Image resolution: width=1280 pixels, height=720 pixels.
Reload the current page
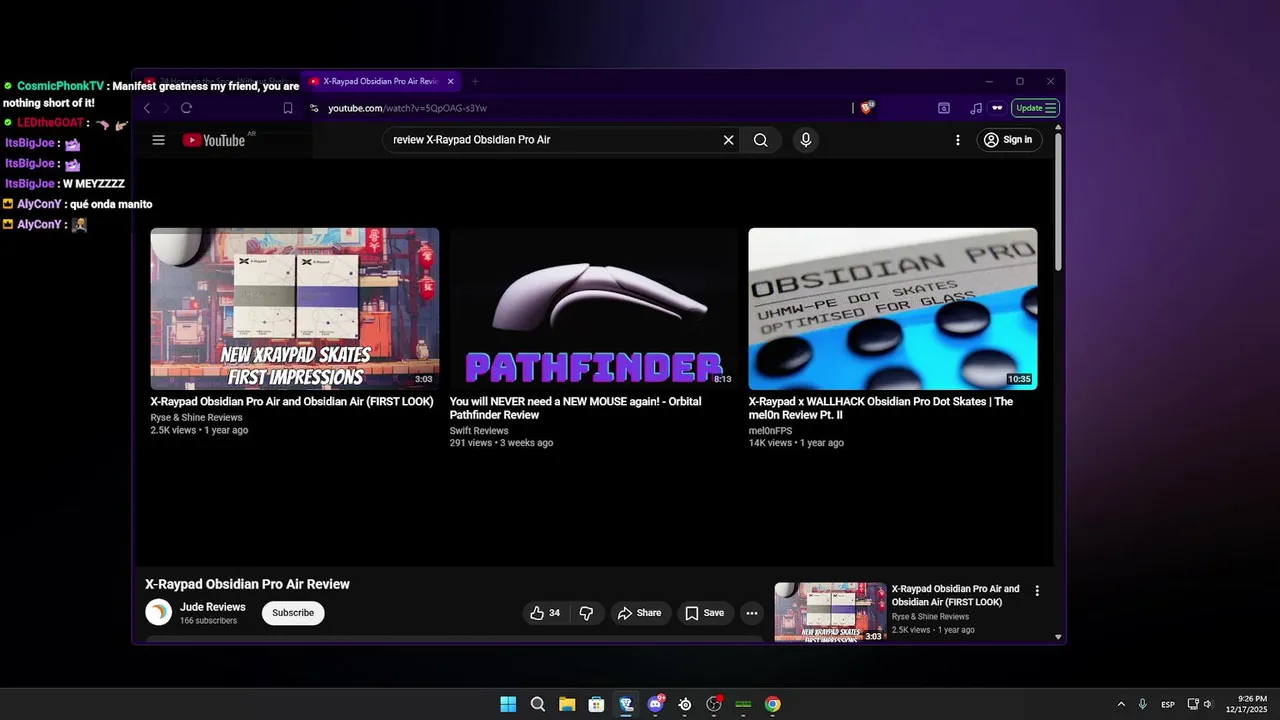[x=186, y=108]
